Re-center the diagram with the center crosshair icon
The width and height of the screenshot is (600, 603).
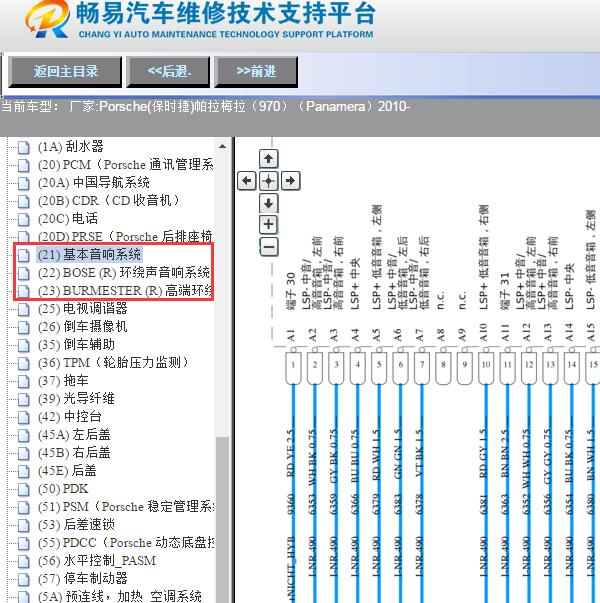point(268,181)
